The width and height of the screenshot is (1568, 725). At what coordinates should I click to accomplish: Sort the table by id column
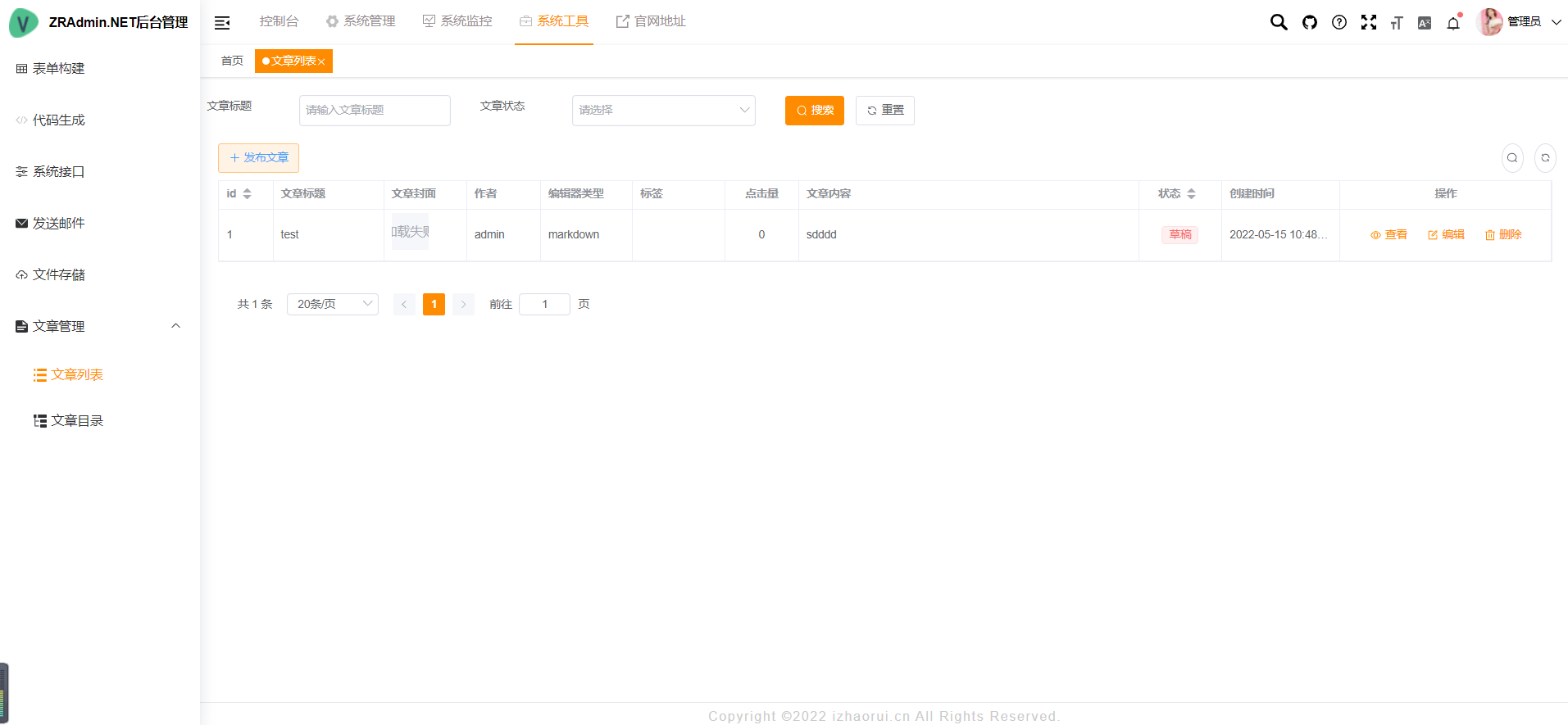(247, 194)
